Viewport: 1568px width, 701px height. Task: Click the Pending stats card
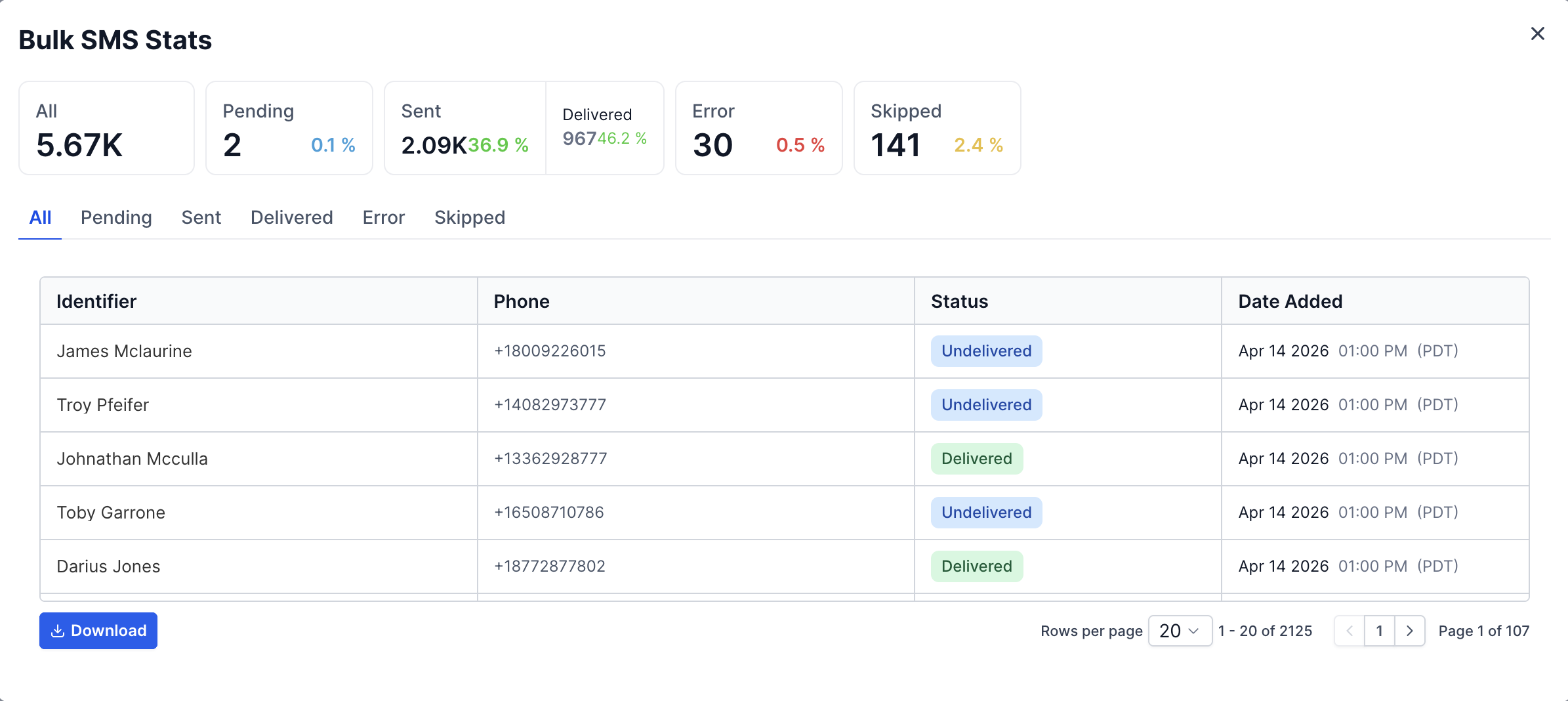click(289, 127)
